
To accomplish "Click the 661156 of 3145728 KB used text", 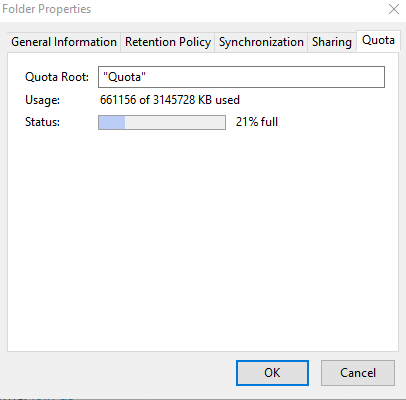I will coord(170,100).
